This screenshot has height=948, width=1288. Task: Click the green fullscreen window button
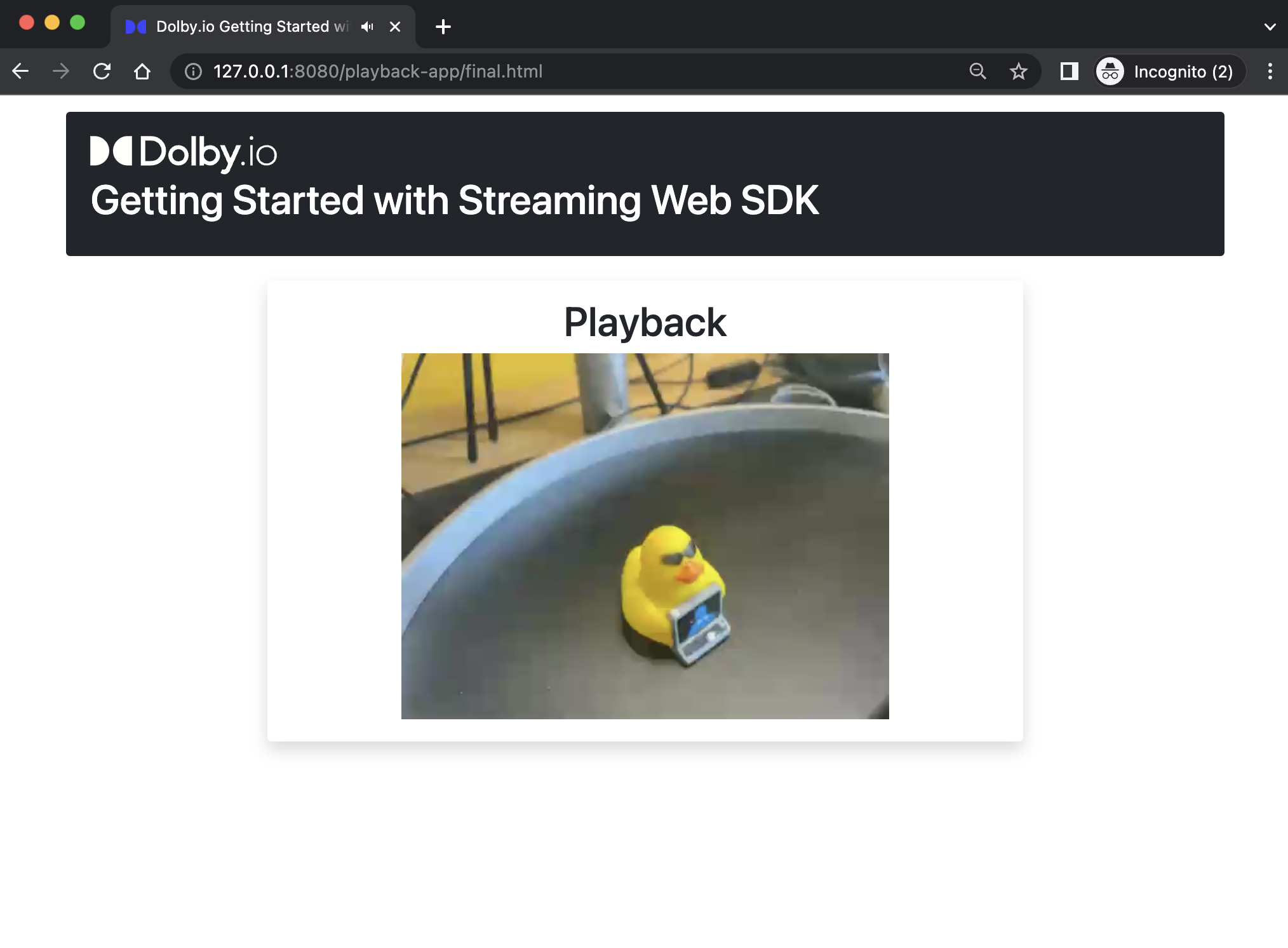(x=77, y=23)
